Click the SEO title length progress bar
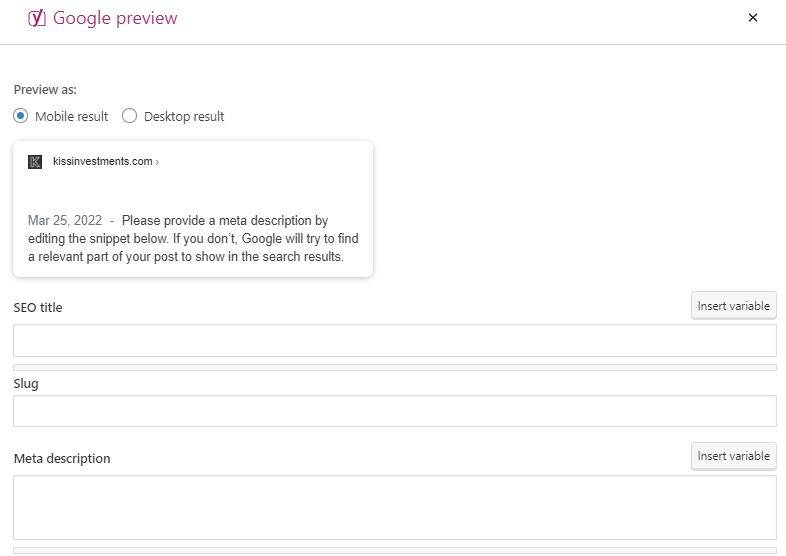The image size is (786, 556). 395,367
